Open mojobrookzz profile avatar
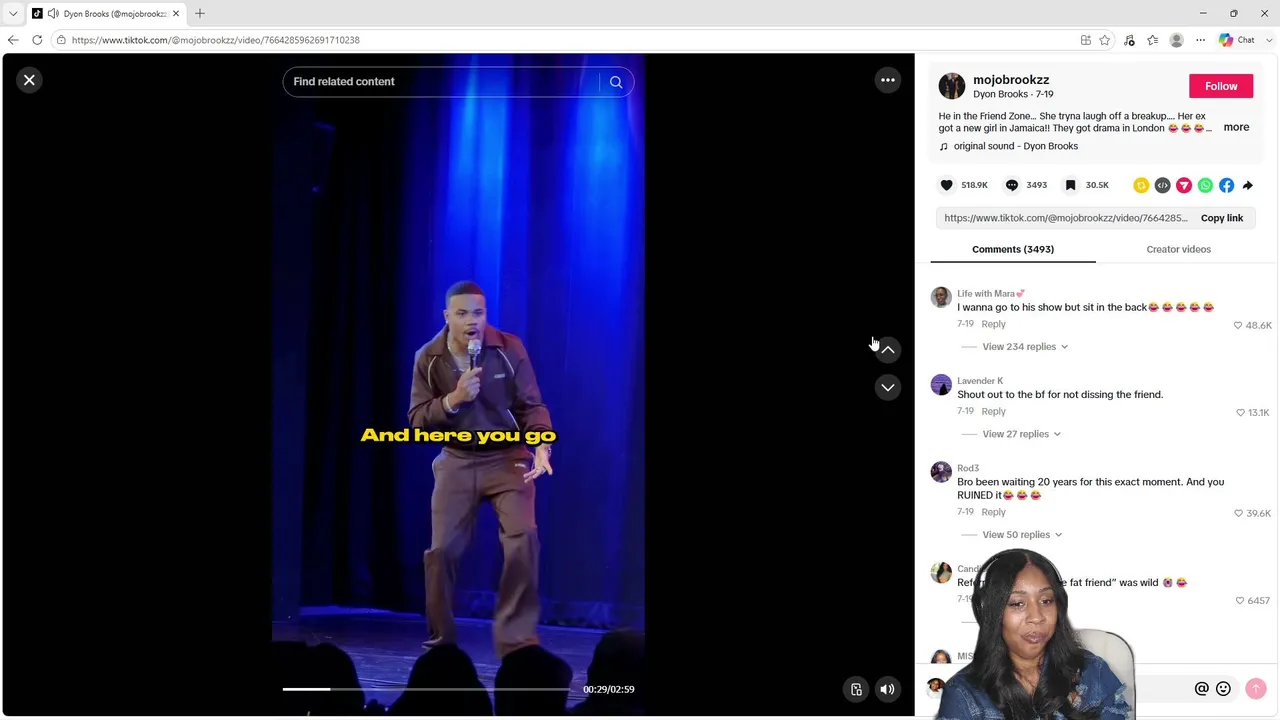This screenshot has width=1280, height=720. (x=952, y=86)
